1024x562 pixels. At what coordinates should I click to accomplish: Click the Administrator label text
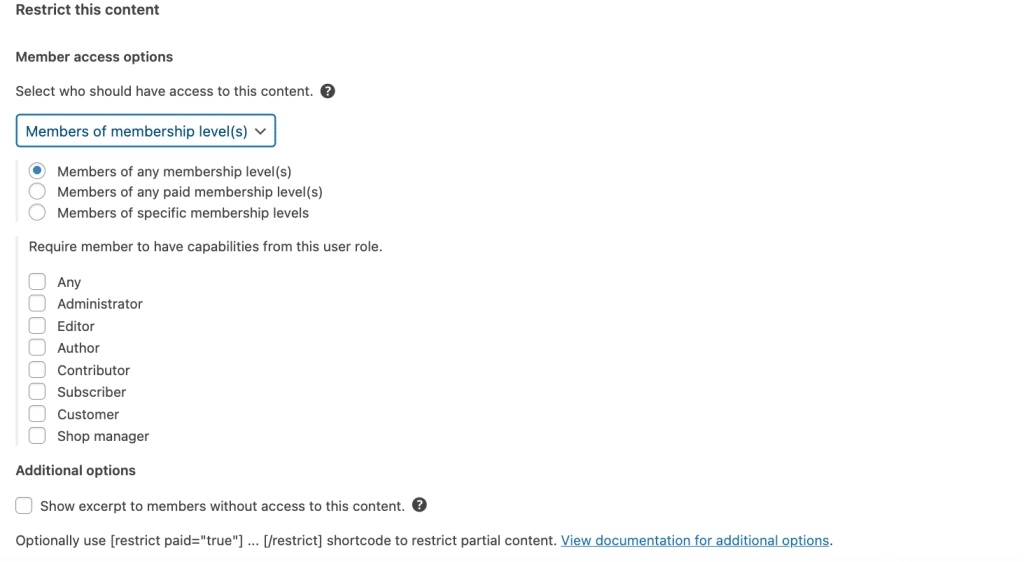[100, 304]
